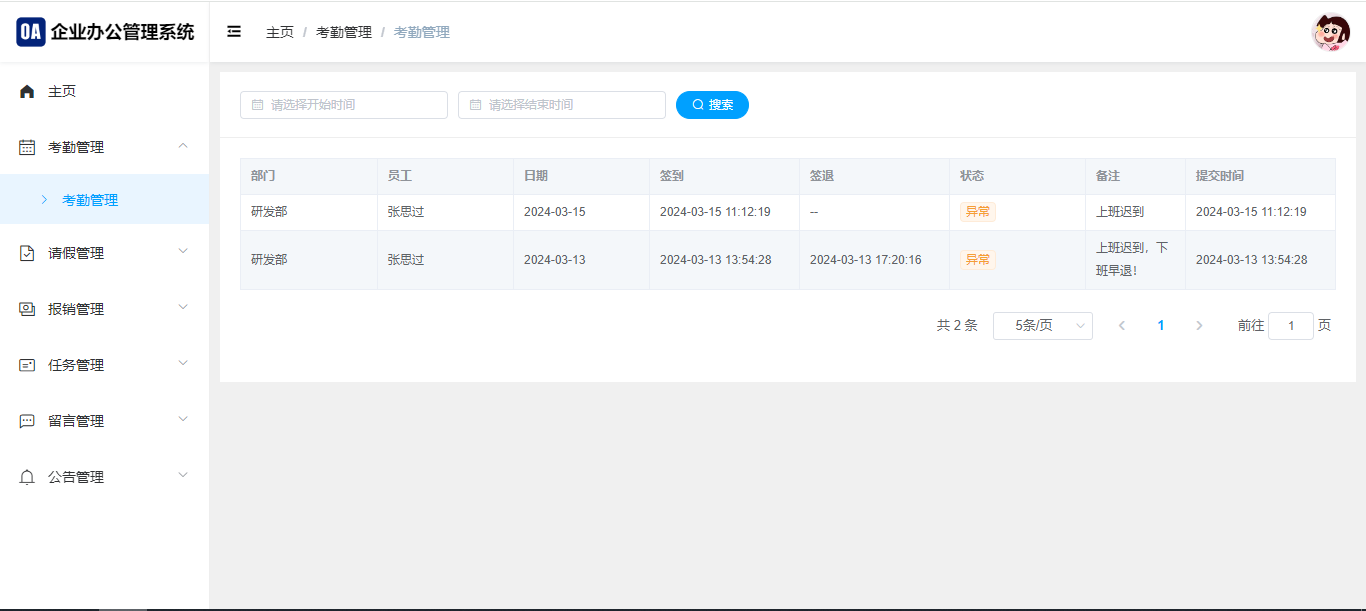Screen dimensions: 1366x611
Task: Expand the 请假管理 menu chevron
Action: (x=182, y=251)
